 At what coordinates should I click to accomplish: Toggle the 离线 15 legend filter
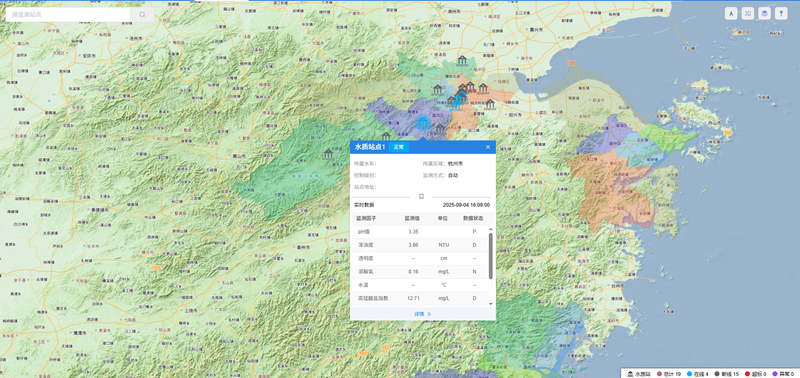pyautogui.click(x=727, y=374)
